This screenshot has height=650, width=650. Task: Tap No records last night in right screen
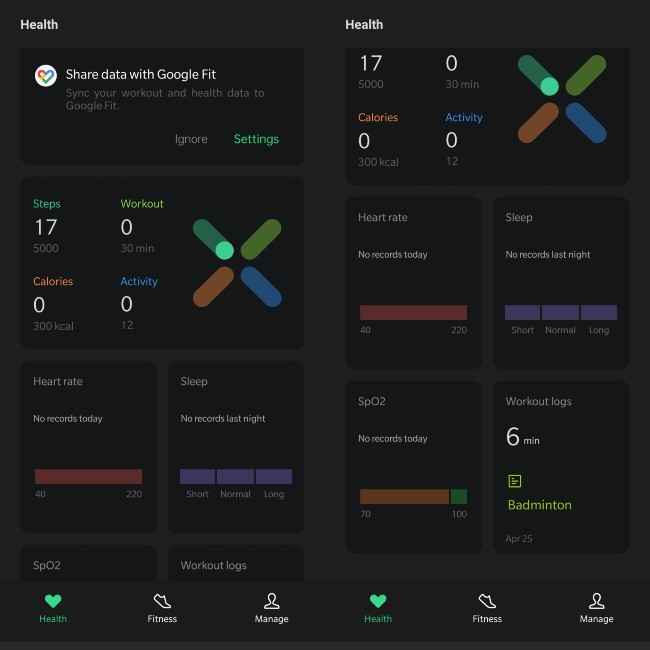click(x=548, y=255)
